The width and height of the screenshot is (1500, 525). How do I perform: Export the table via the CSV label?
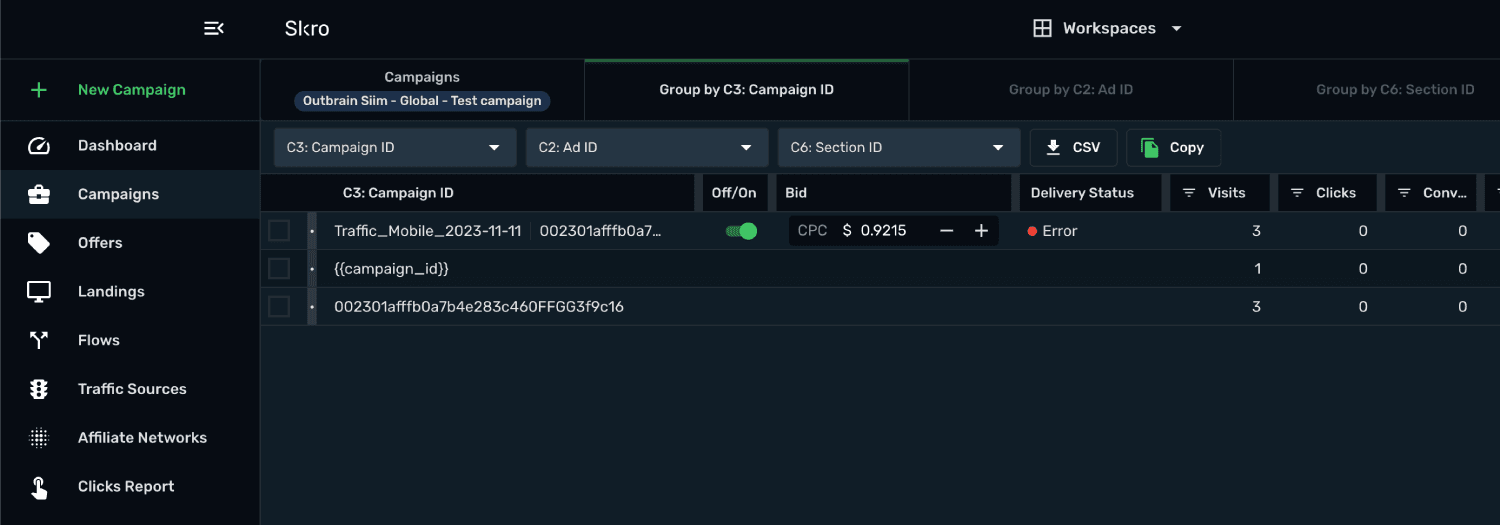1086,147
